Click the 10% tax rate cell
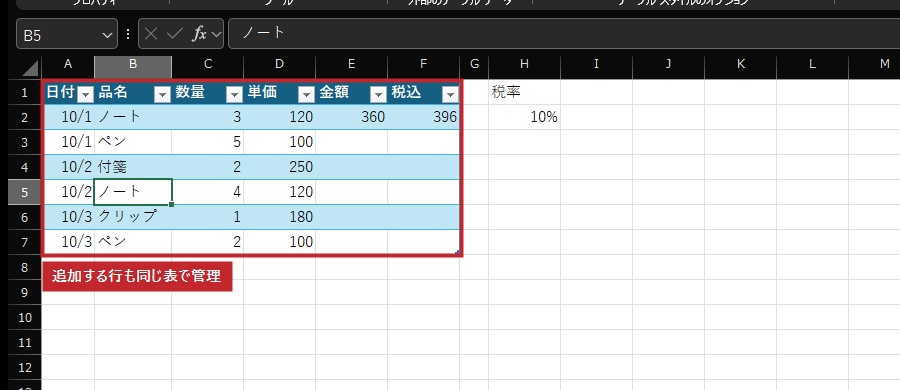 click(x=525, y=117)
